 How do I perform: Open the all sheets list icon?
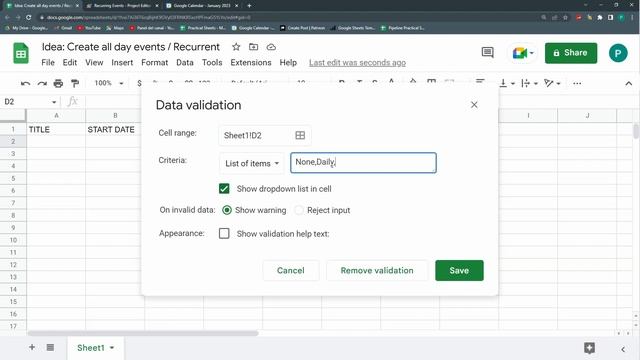(50, 347)
